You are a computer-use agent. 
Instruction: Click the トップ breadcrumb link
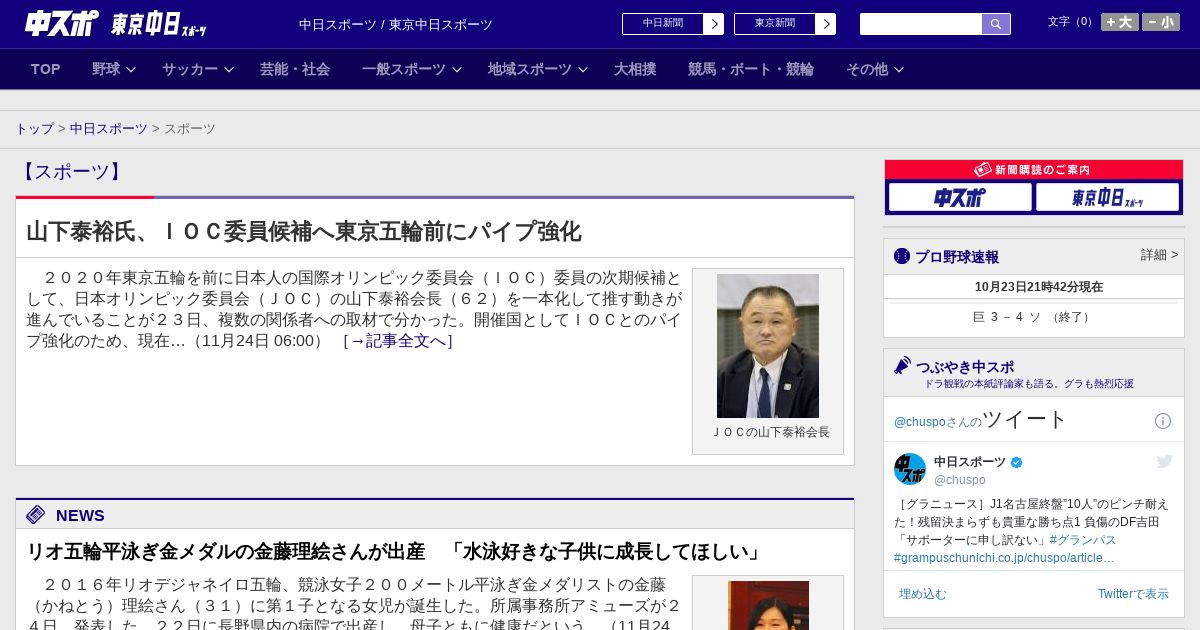pyautogui.click(x=34, y=129)
